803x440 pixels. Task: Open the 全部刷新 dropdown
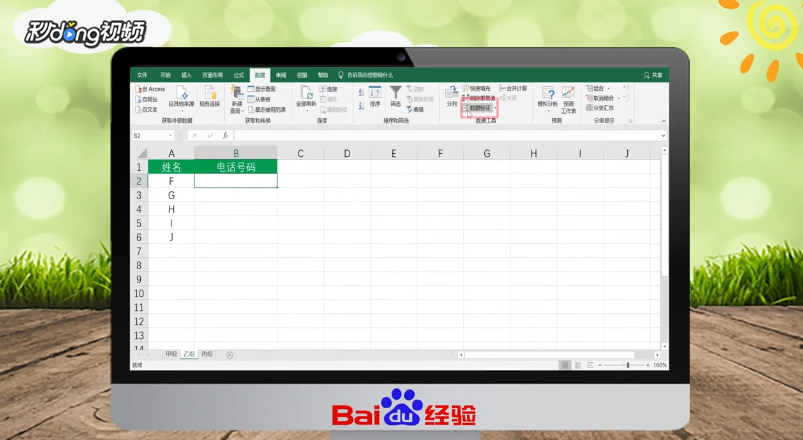(x=306, y=98)
